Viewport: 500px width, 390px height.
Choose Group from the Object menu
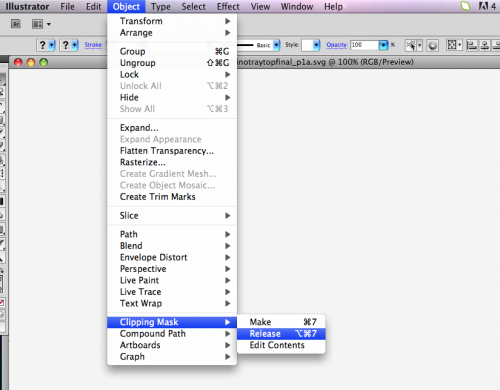[172, 51]
